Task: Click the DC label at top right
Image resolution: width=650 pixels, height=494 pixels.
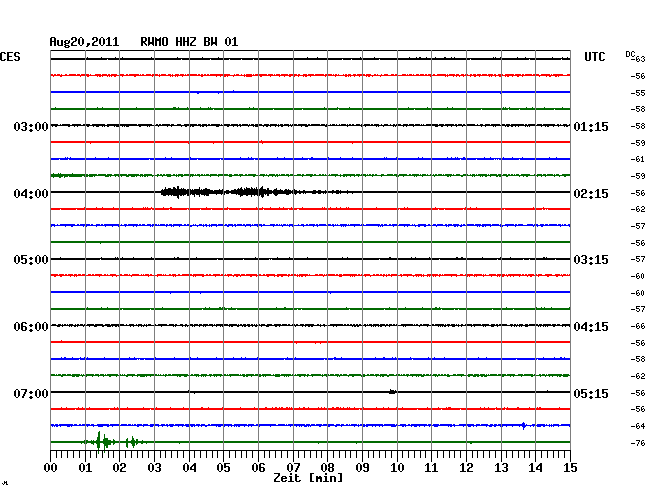Action: click(x=630, y=54)
